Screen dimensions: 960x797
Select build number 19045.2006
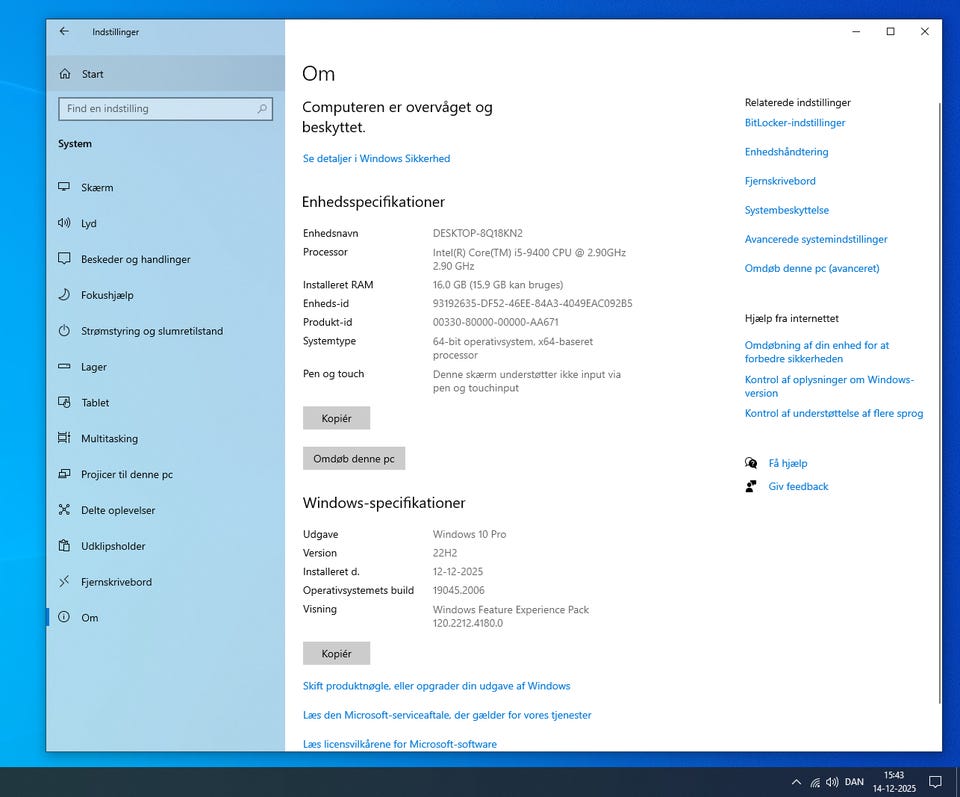point(459,590)
